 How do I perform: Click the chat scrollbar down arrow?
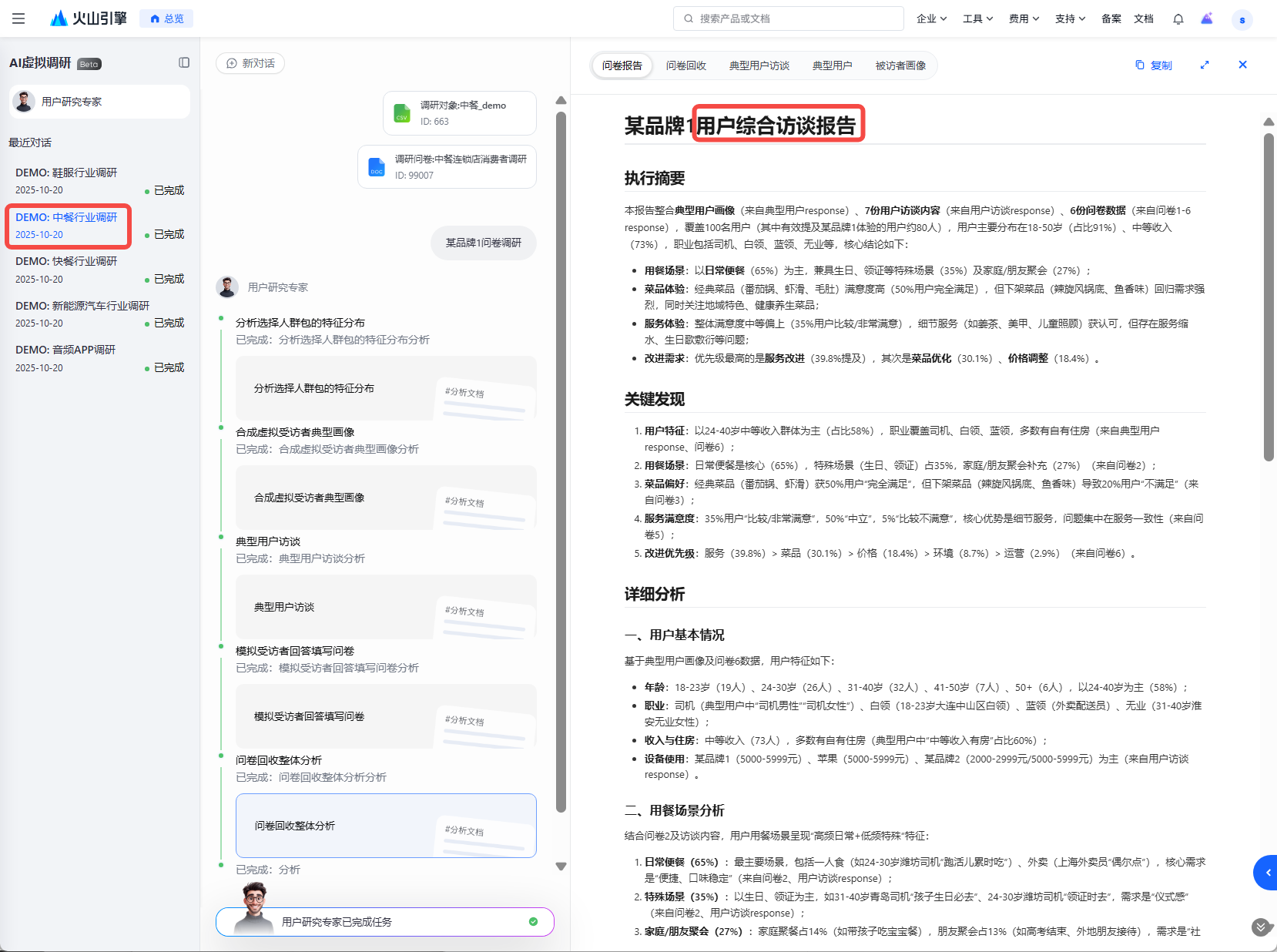coord(561,867)
